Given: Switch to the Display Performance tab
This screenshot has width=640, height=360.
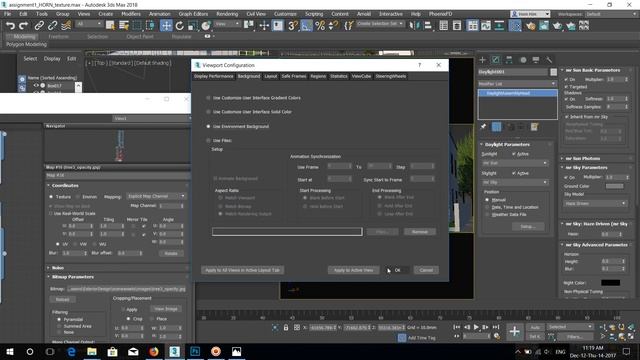Looking at the screenshot, I should (213, 76).
